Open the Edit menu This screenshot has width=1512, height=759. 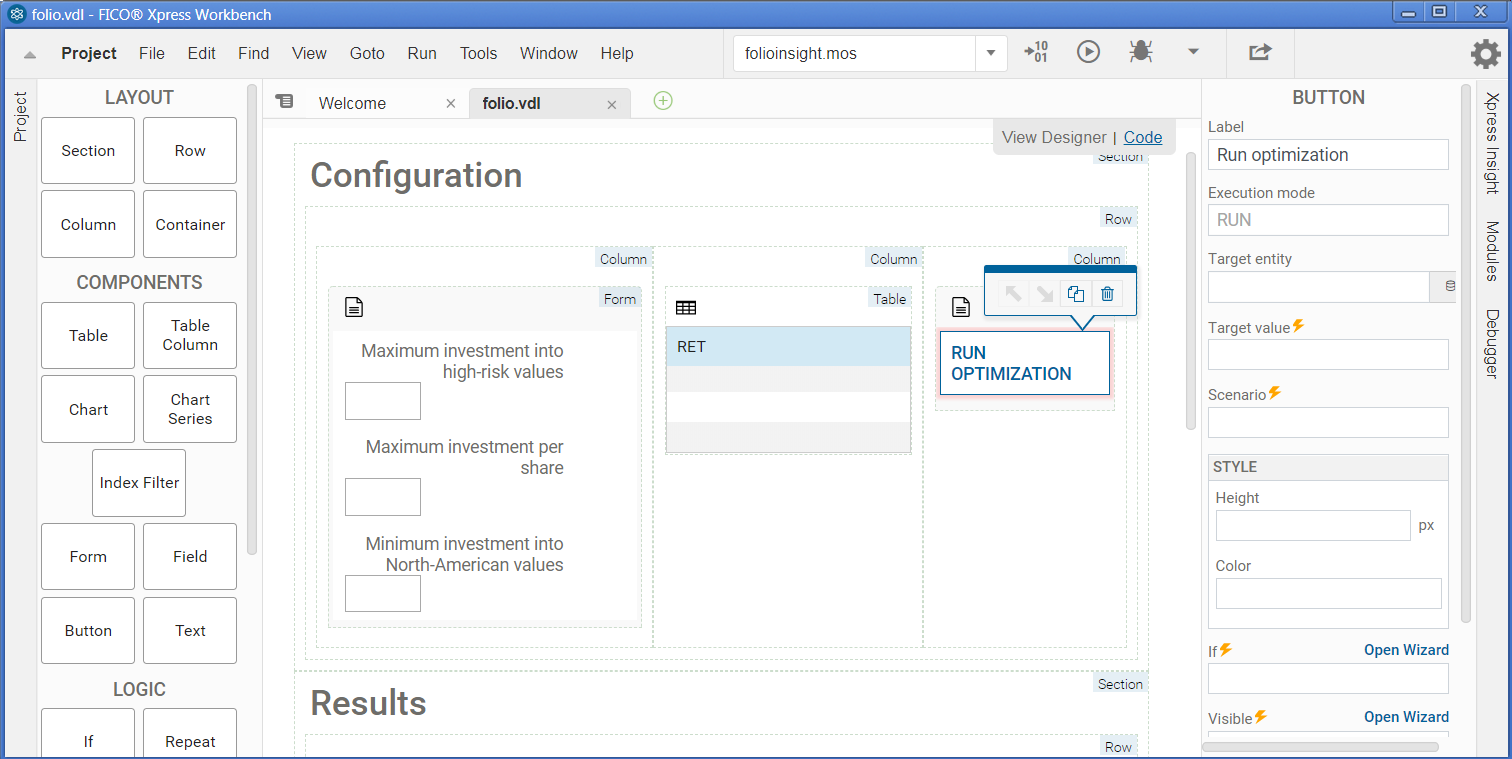(x=201, y=54)
